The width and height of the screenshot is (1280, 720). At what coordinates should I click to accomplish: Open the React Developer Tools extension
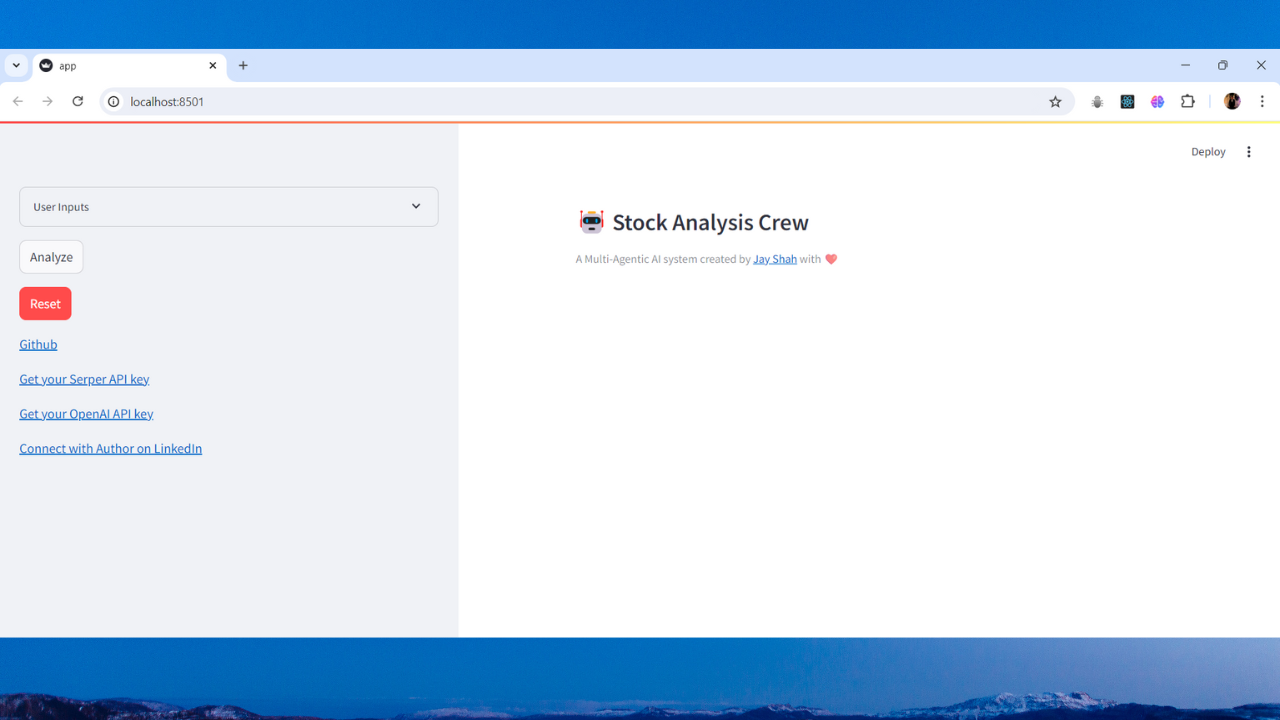pos(1127,101)
